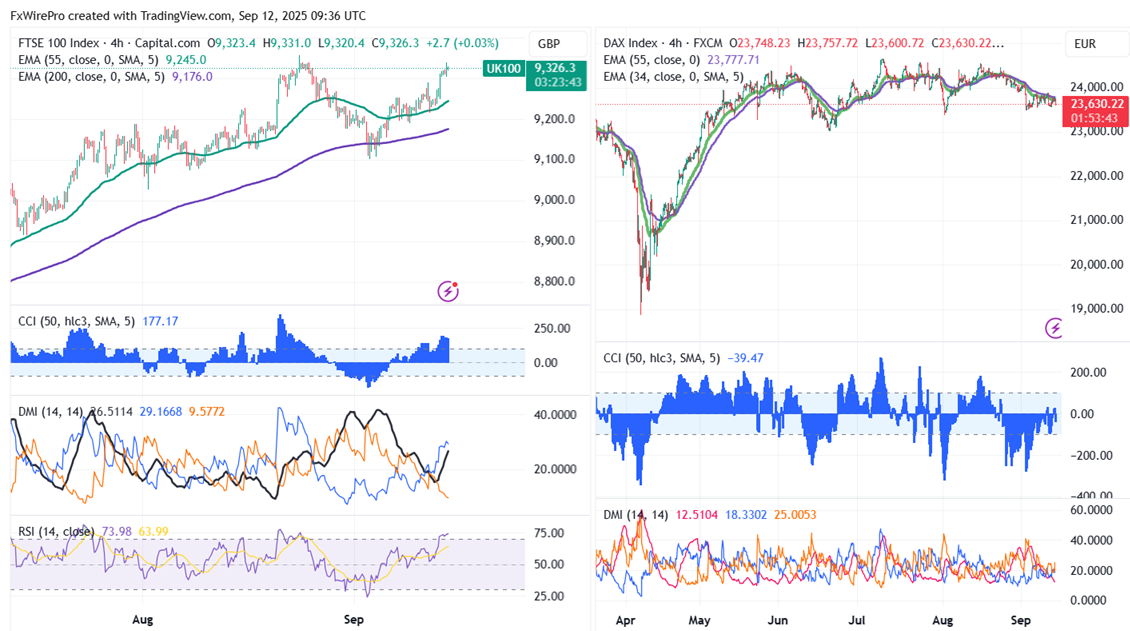The height and width of the screenshot is (631, 1130).
Task: Click the Aug label on FTSE time axis
Action: 143,619
